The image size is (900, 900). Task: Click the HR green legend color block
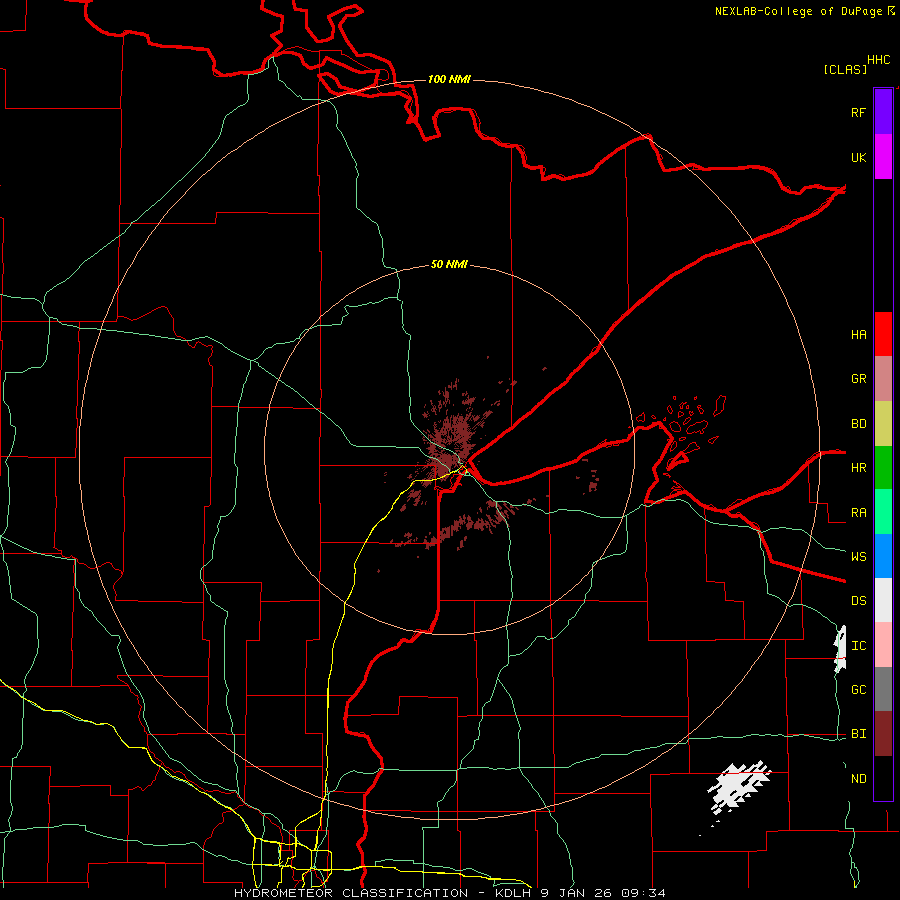883,468
